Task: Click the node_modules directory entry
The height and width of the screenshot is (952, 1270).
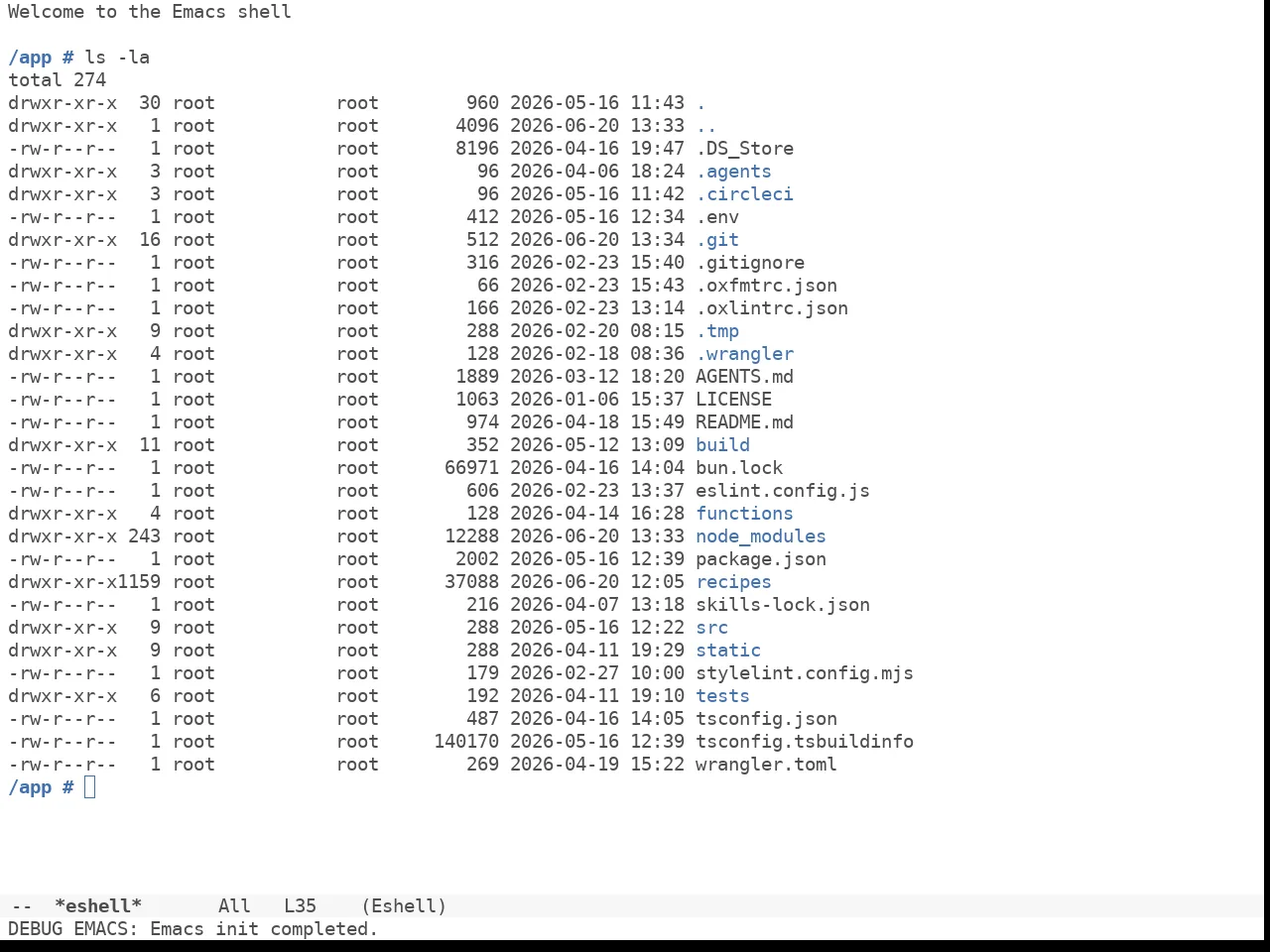Action: click(x=761, y=536)
